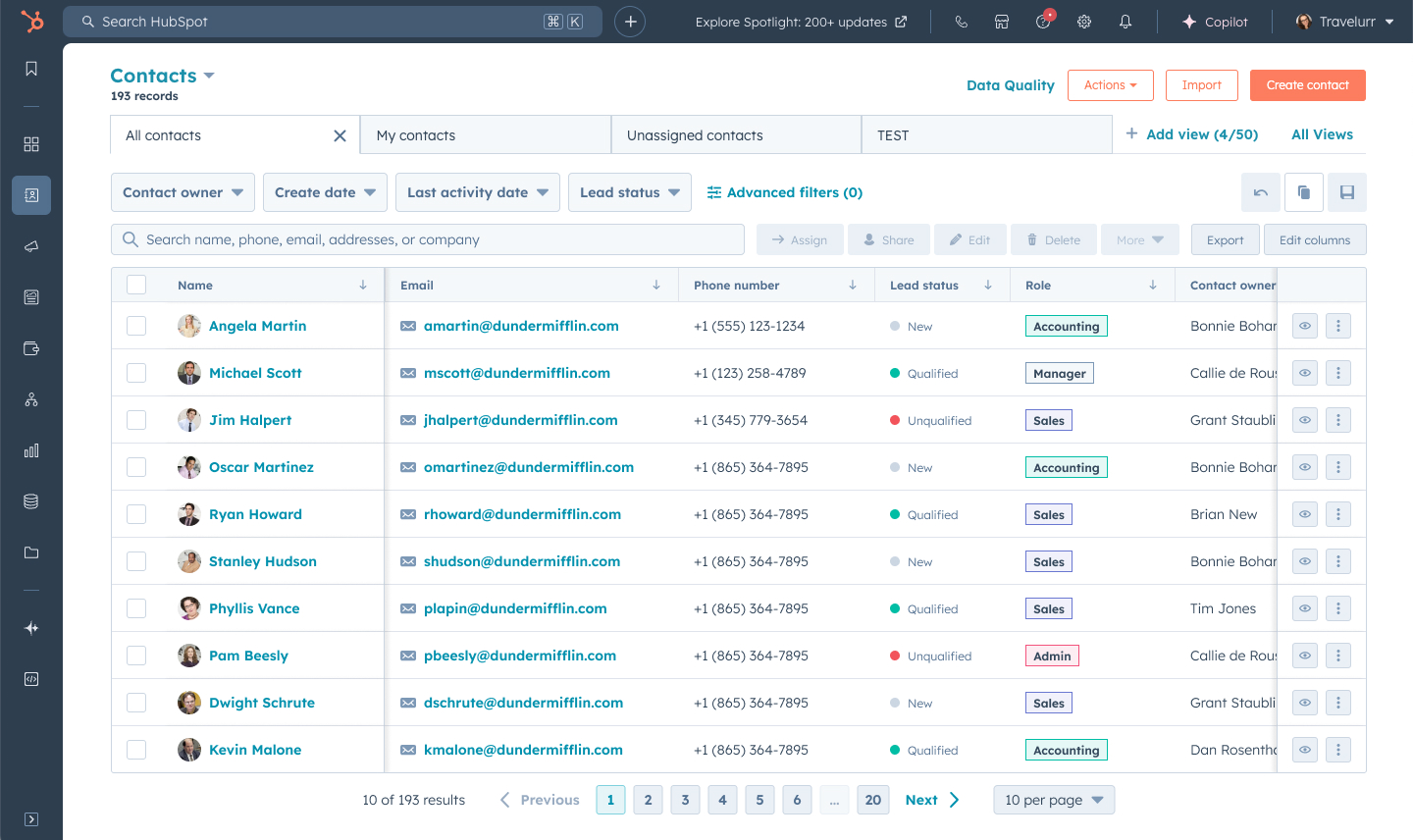Open the reporting bar chart sidebar icon

[31, 450]
